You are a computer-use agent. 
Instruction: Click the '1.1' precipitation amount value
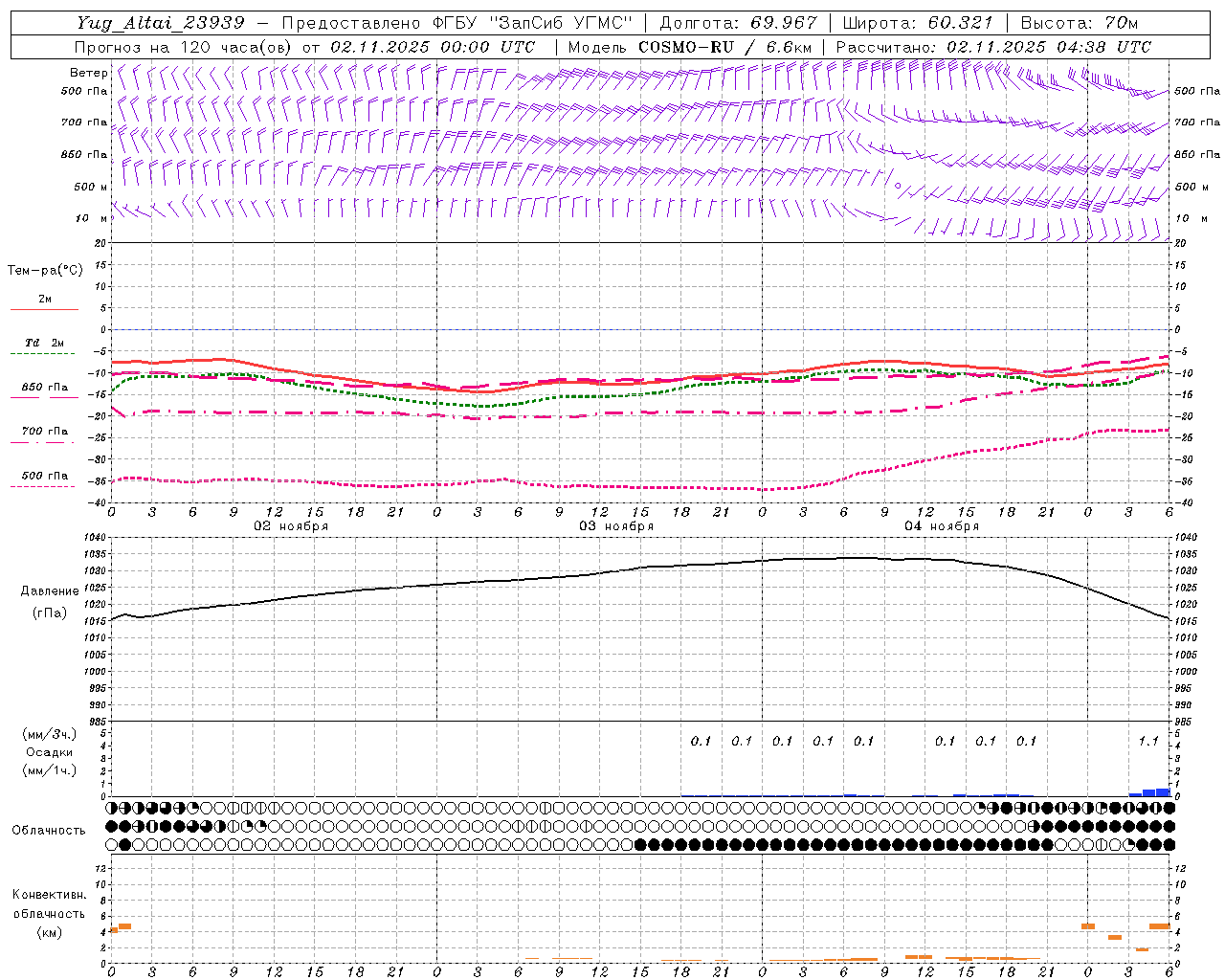pos(1148,741)
